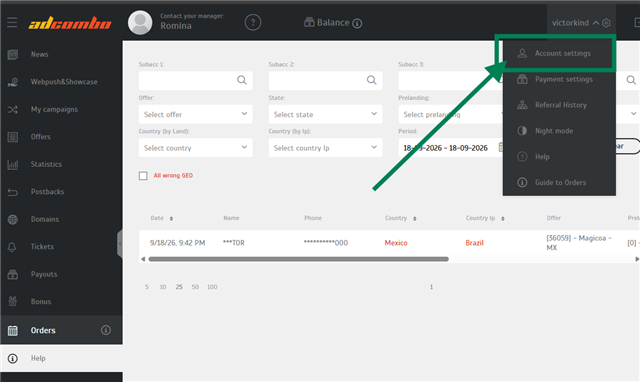
Task: Open the hamburger menu icon
Action: coord(12,22)
